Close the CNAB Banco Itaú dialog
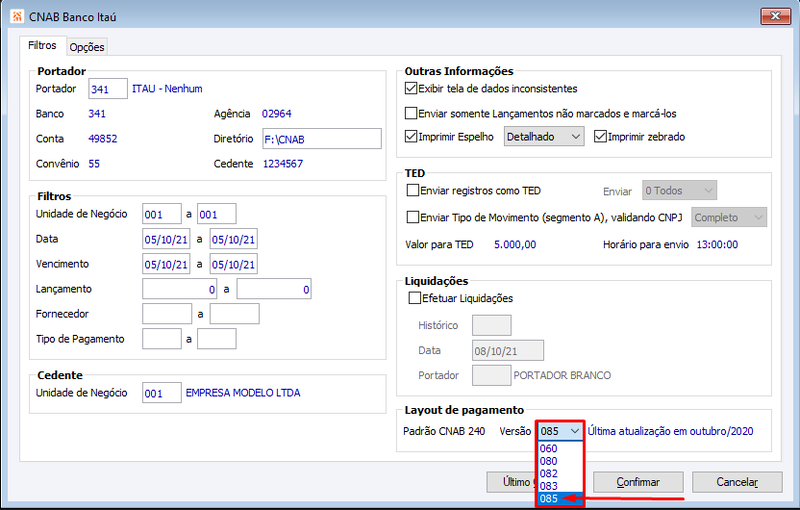800x510 pixels. pyautogui.click(x=775, y=16)
